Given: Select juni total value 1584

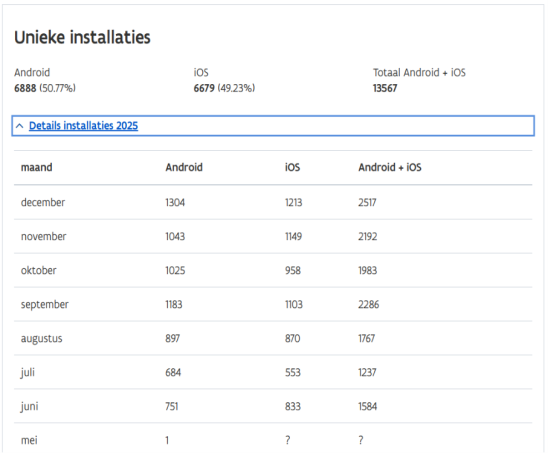Looking at the screenshot, I should 368,406.
